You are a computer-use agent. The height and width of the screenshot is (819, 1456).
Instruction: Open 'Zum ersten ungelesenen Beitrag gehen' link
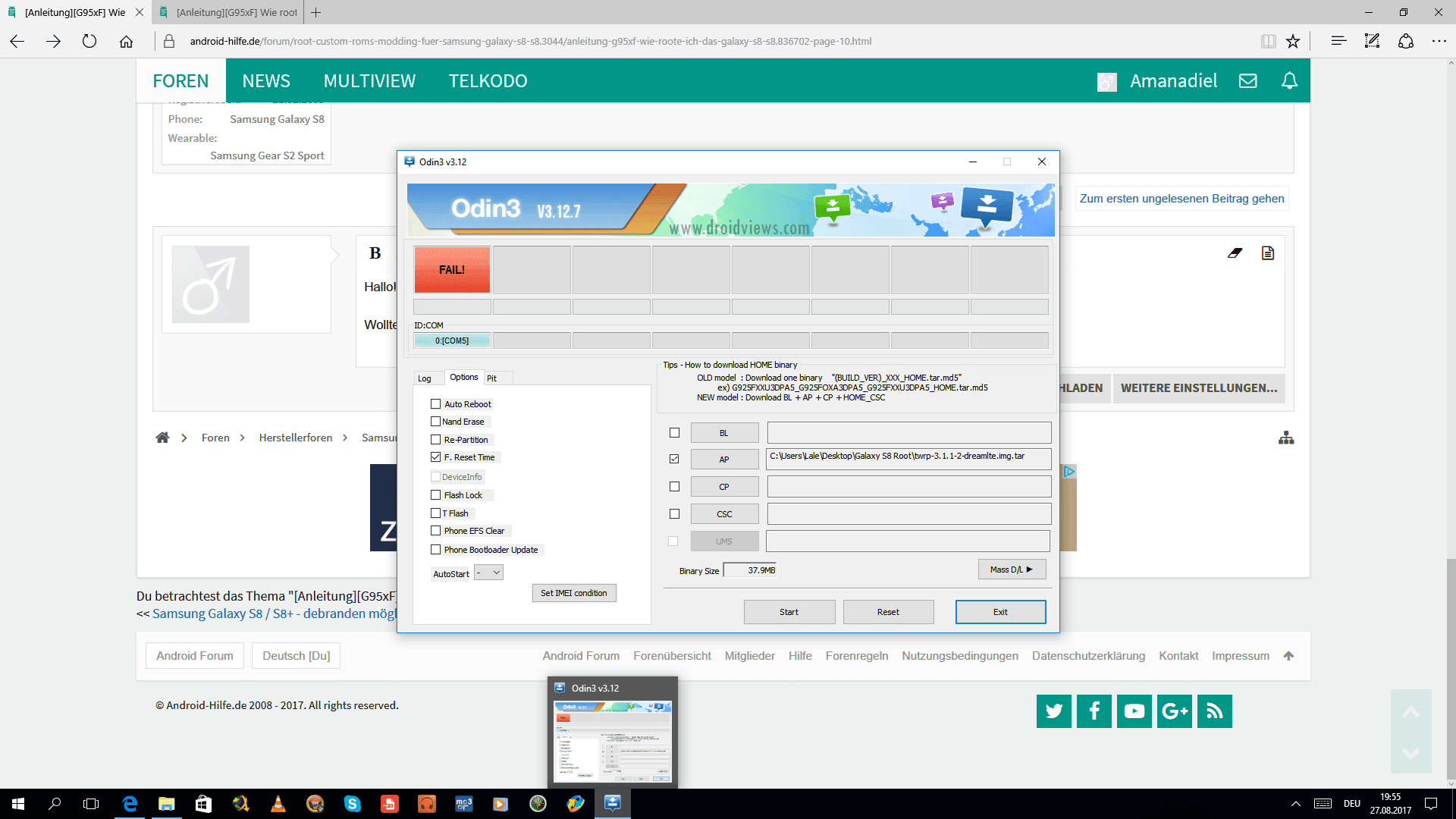coord(1181,199)
